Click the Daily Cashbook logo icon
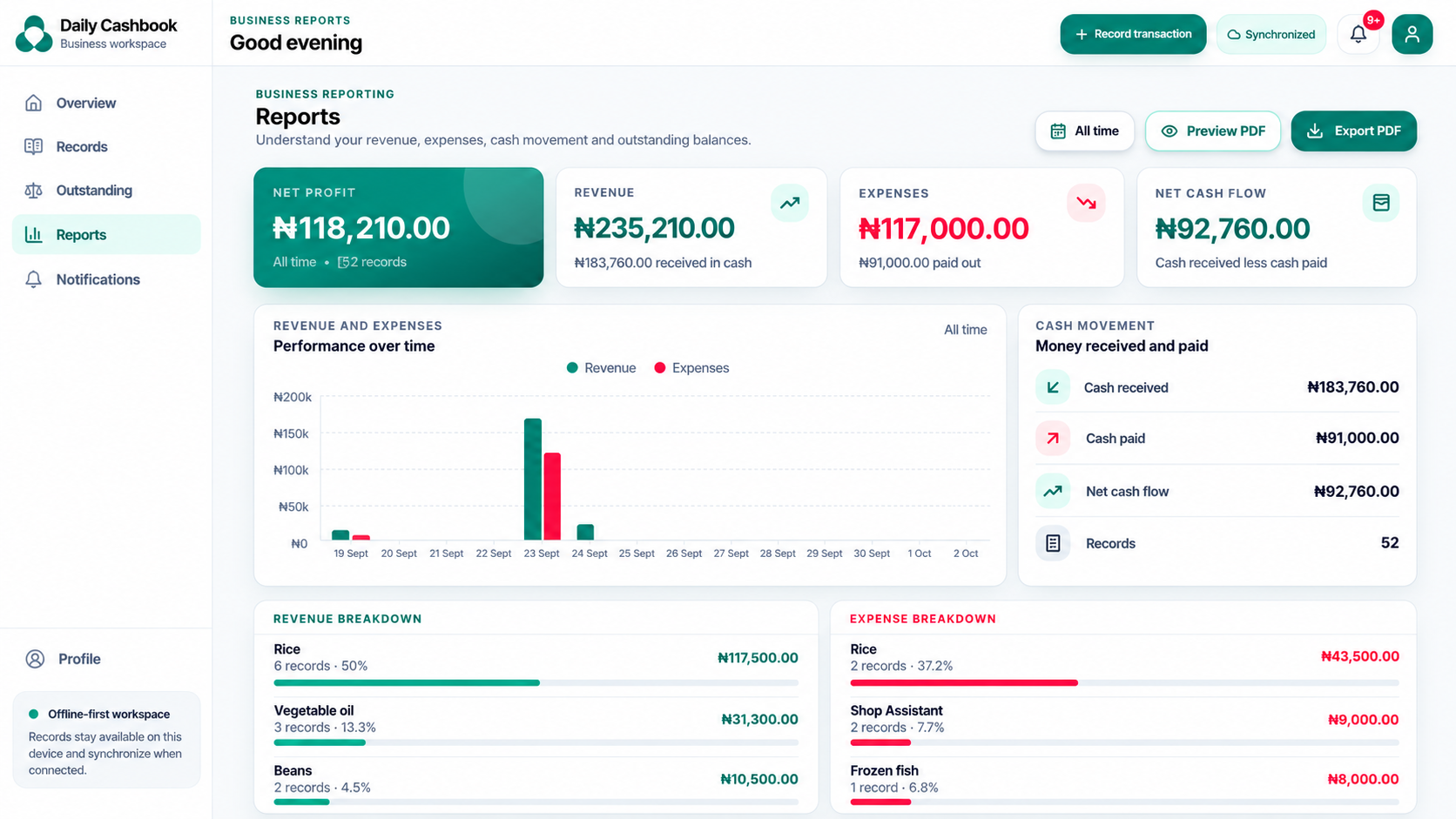Viewport: 1456px width, 819px height. click(34, 34)
